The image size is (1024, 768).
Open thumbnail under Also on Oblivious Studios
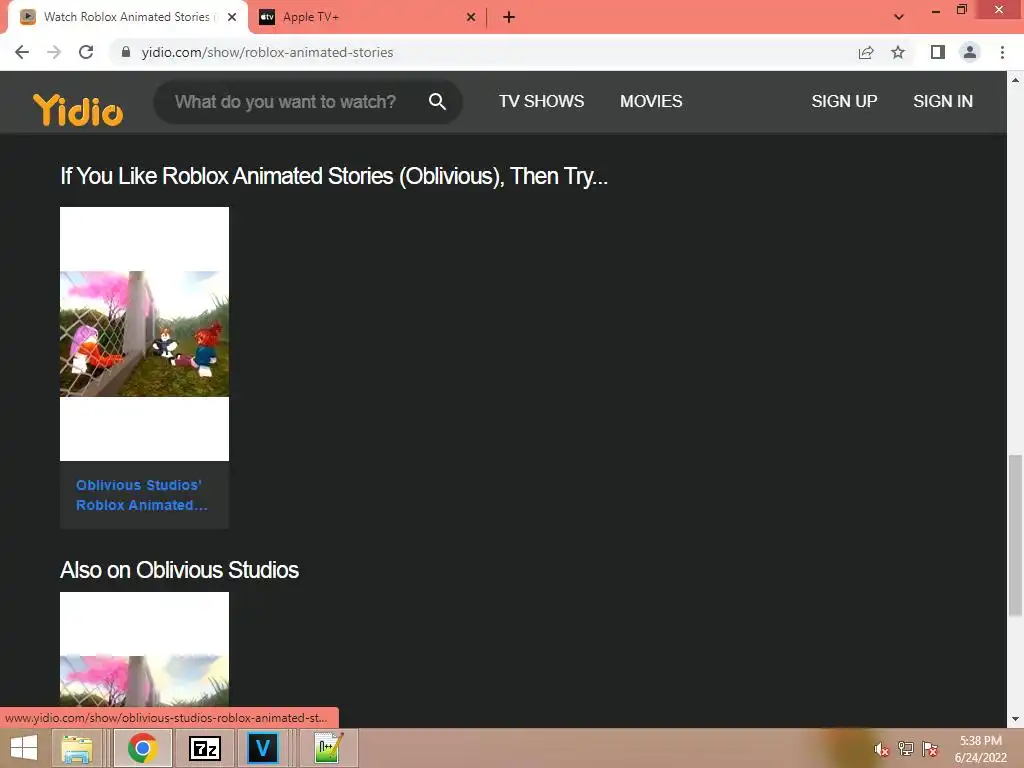coord(144,649)
